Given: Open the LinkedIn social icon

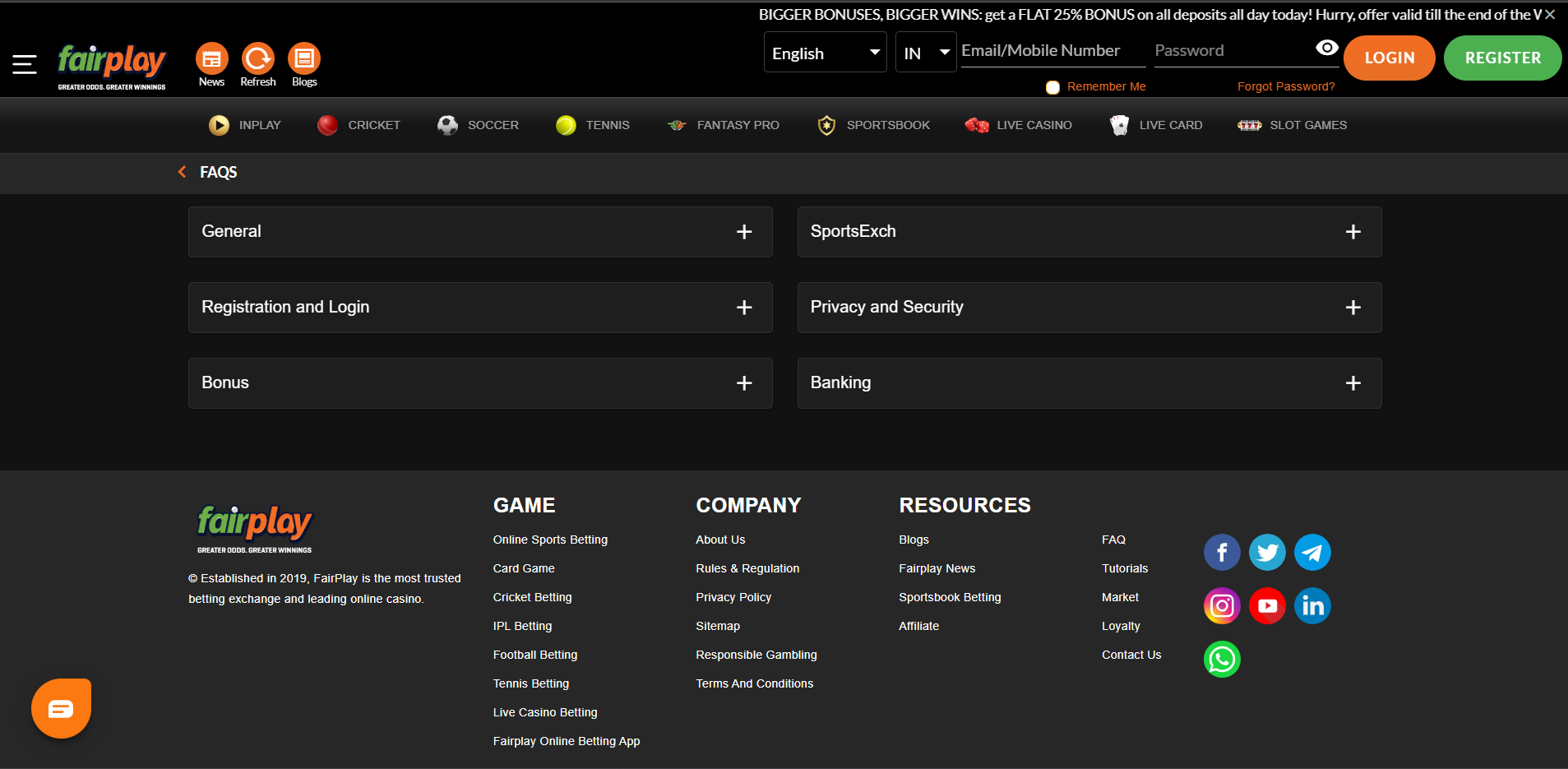Looking at the screenshot, I should coord(1312,606).
